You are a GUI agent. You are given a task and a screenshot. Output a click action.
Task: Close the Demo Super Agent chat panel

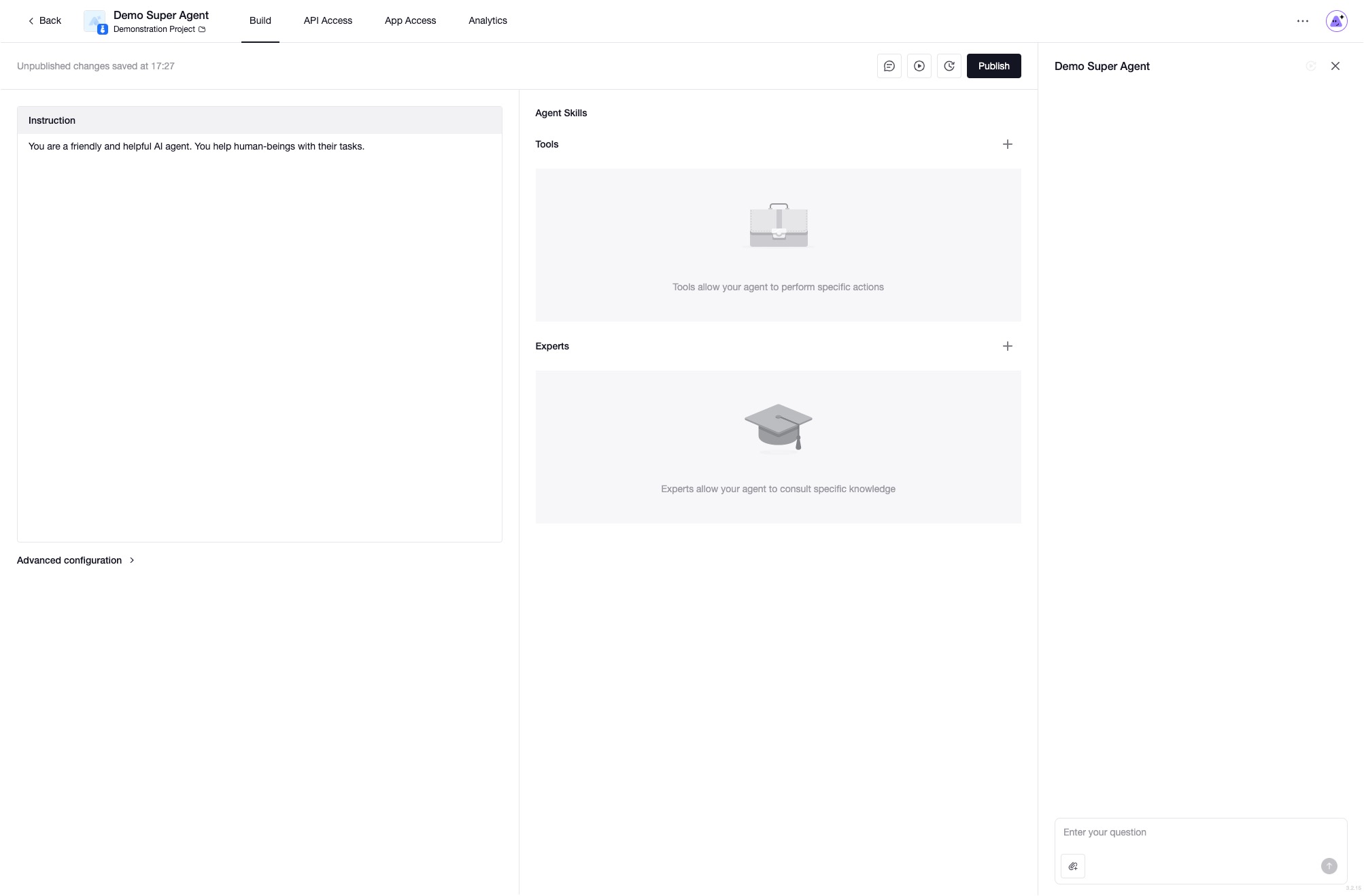pyautogui.click(x=1335, y=66)
